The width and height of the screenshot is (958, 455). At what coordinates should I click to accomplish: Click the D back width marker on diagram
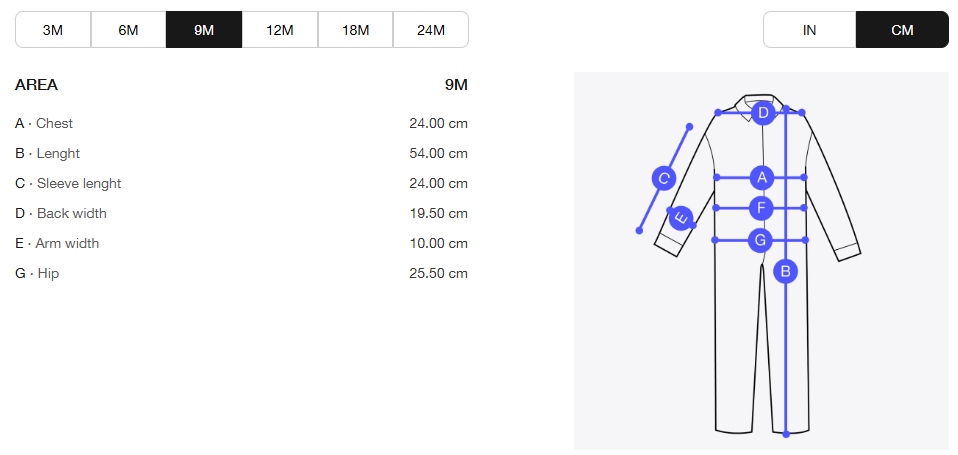(763, 112)
